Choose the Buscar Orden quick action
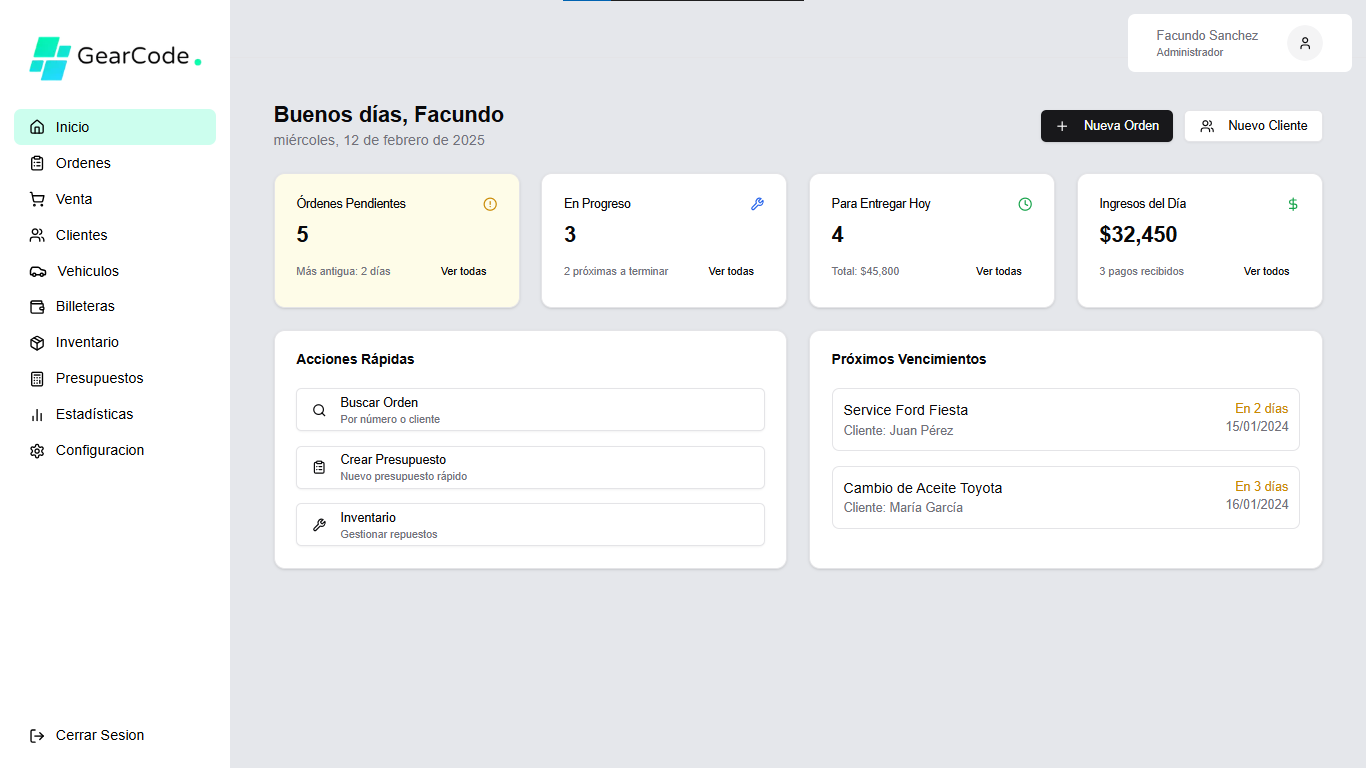Image resolution: width=1366 pixels, height=768 pixels. [530, 410]
